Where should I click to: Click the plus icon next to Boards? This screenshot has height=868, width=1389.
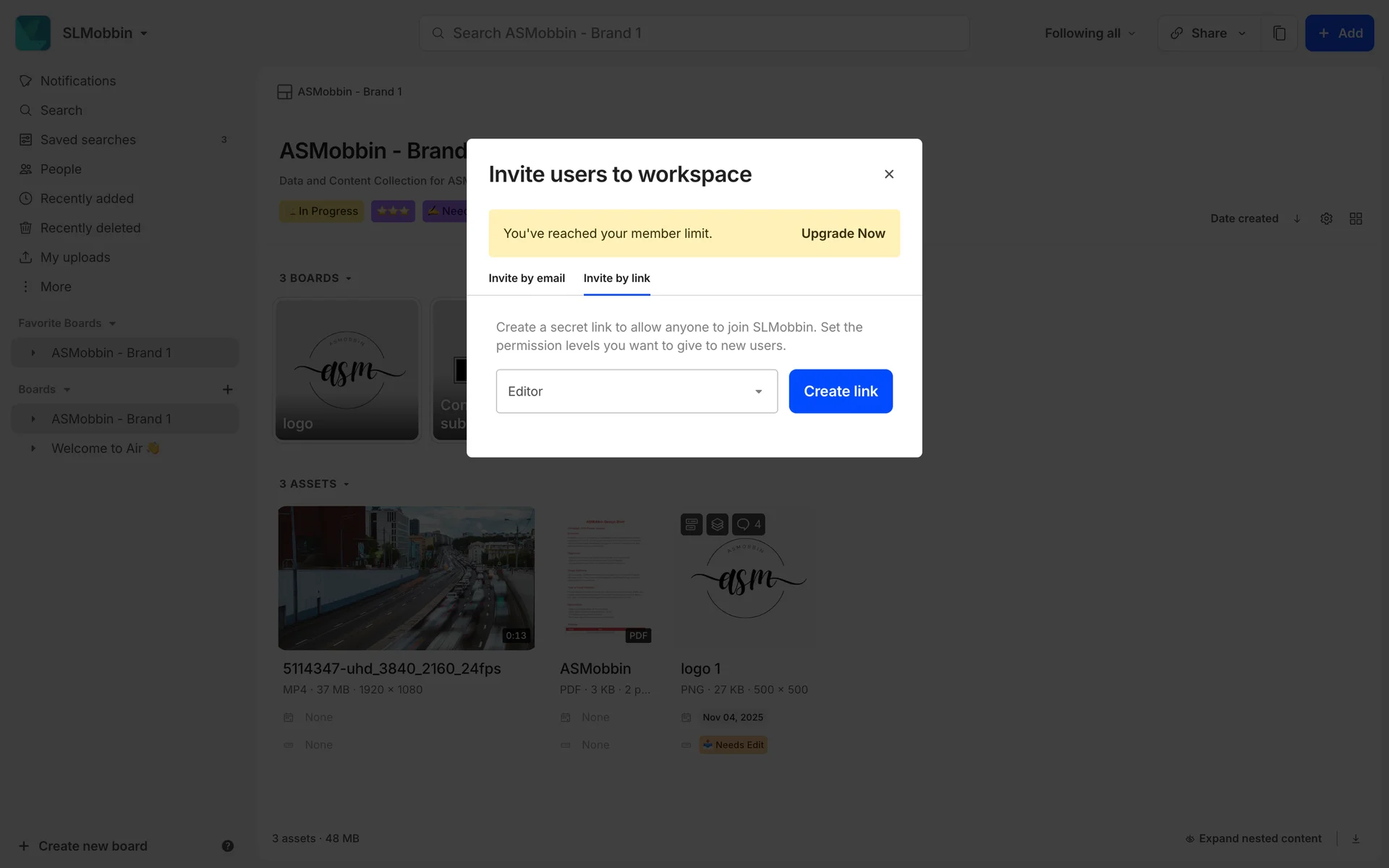click(227, 390)
